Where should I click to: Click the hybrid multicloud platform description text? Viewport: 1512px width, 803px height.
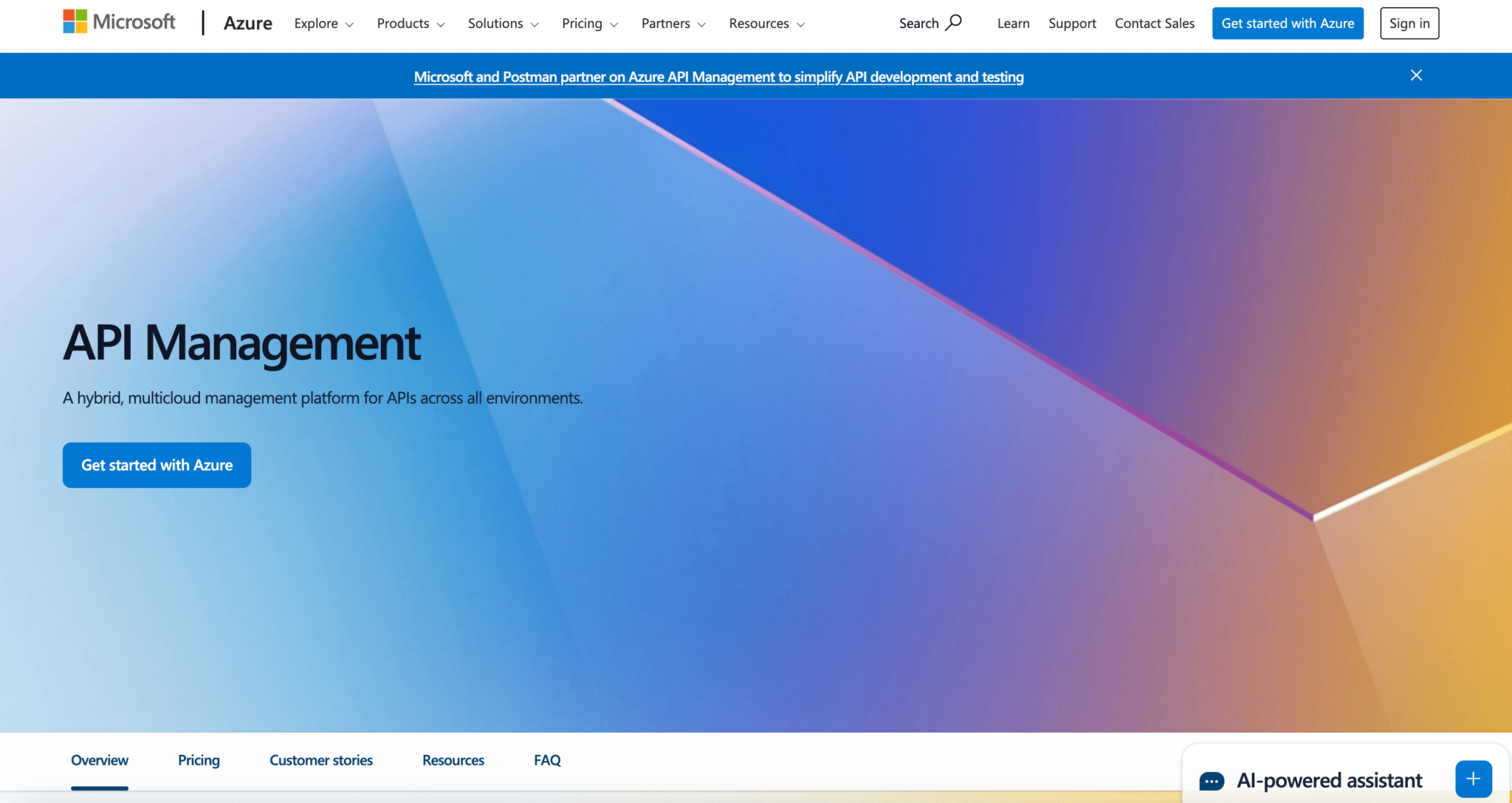[323, 398]
